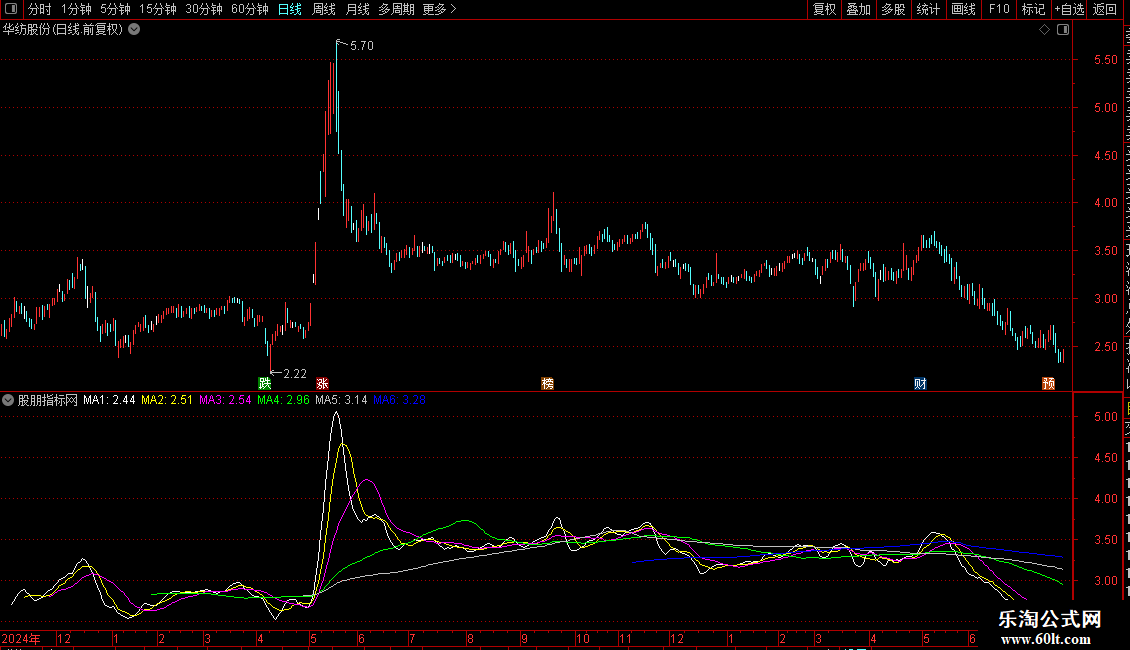This screenshot has width=1130, height=650.
Task: Click the green 跌 event marker
Action: pyautogui.click(x=265, y=383)
